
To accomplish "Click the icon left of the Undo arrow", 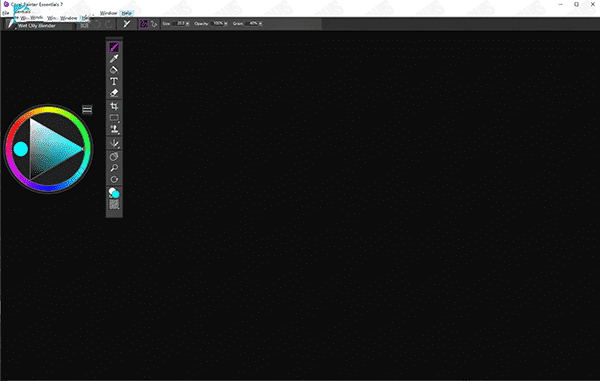I will [x=85, y=25].
